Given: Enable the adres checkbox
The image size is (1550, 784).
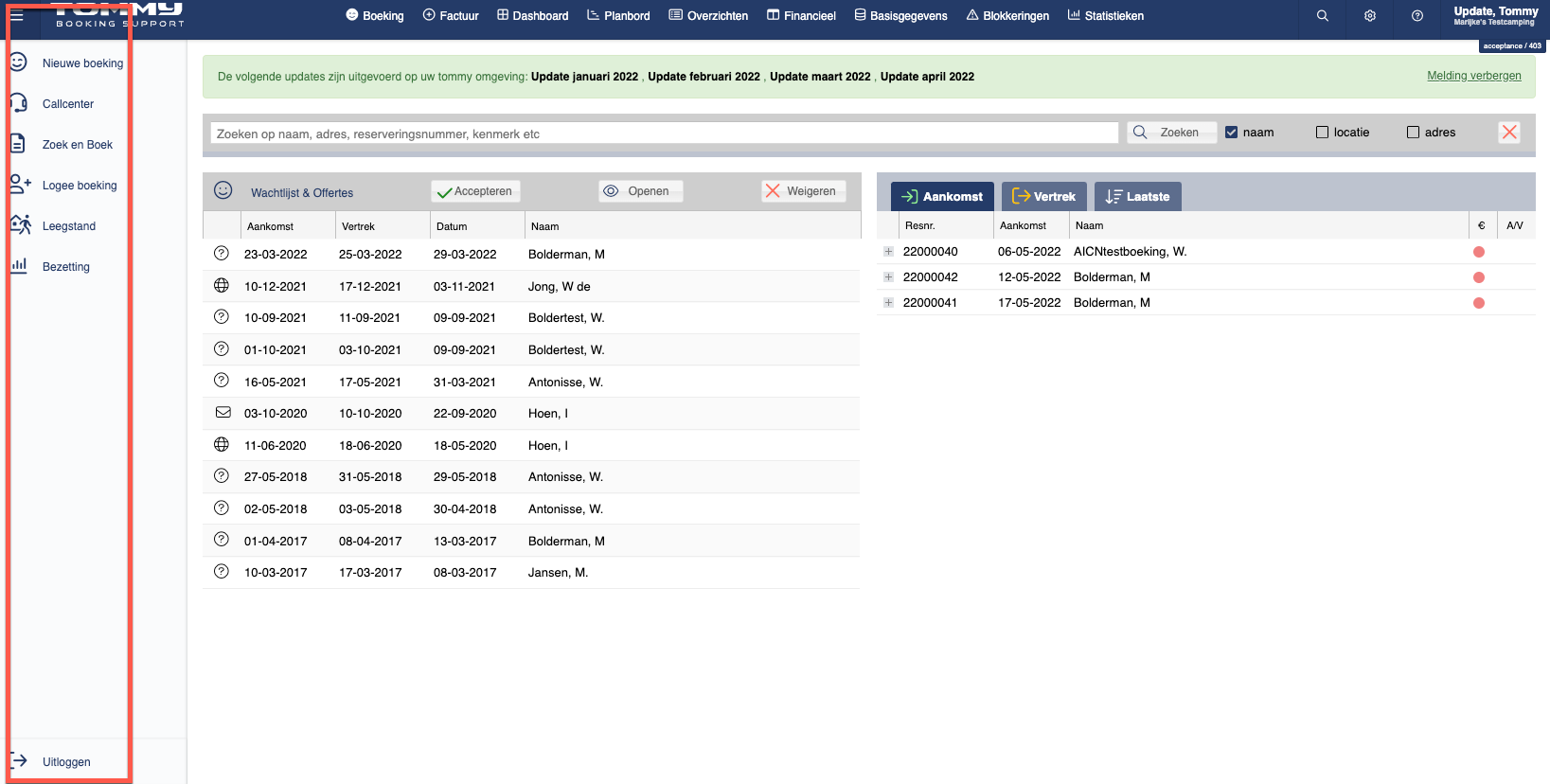Looking at the screenshot, I should click(1414, 133).
